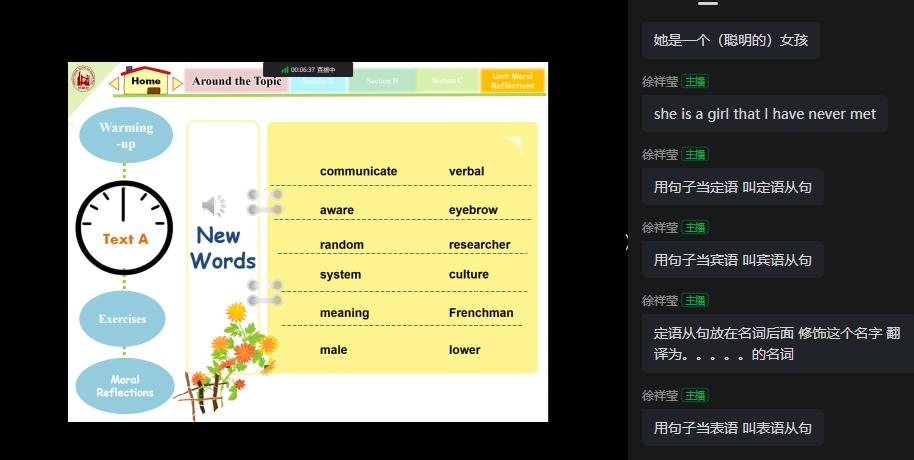Open the Unit Moral Reflections tab
Image resolution: width=914 pixels, height=460 pixels.
coord(512,81)
